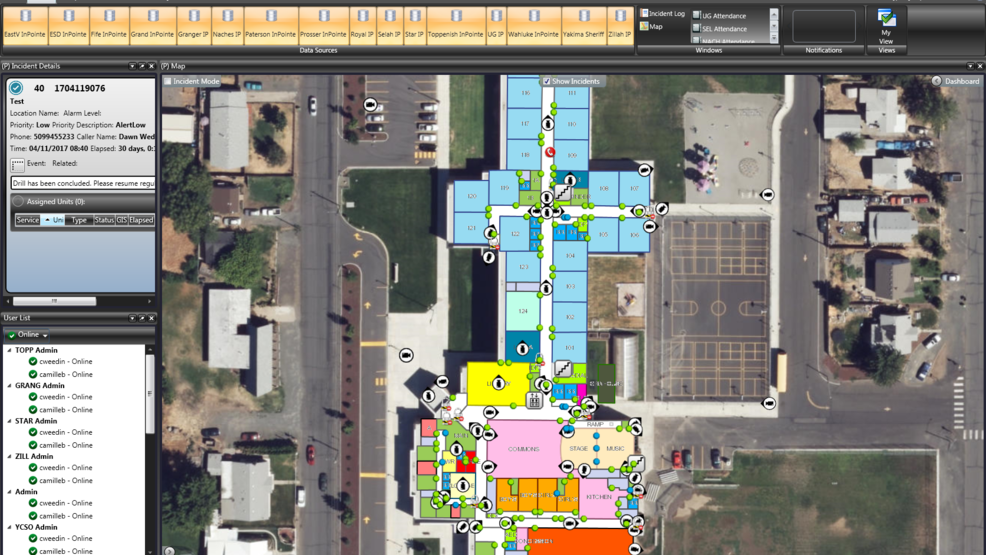Click the person marker in yellow library room
This screenshot has width=986, height=555.
click(x=499, y=382)
